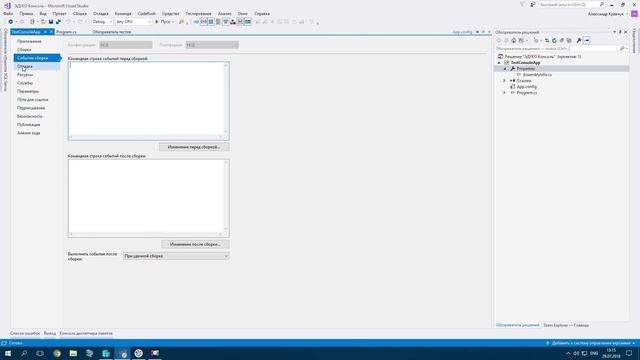Pin the Solution Explorer panel with the pin icon

[x=620, y=32]
